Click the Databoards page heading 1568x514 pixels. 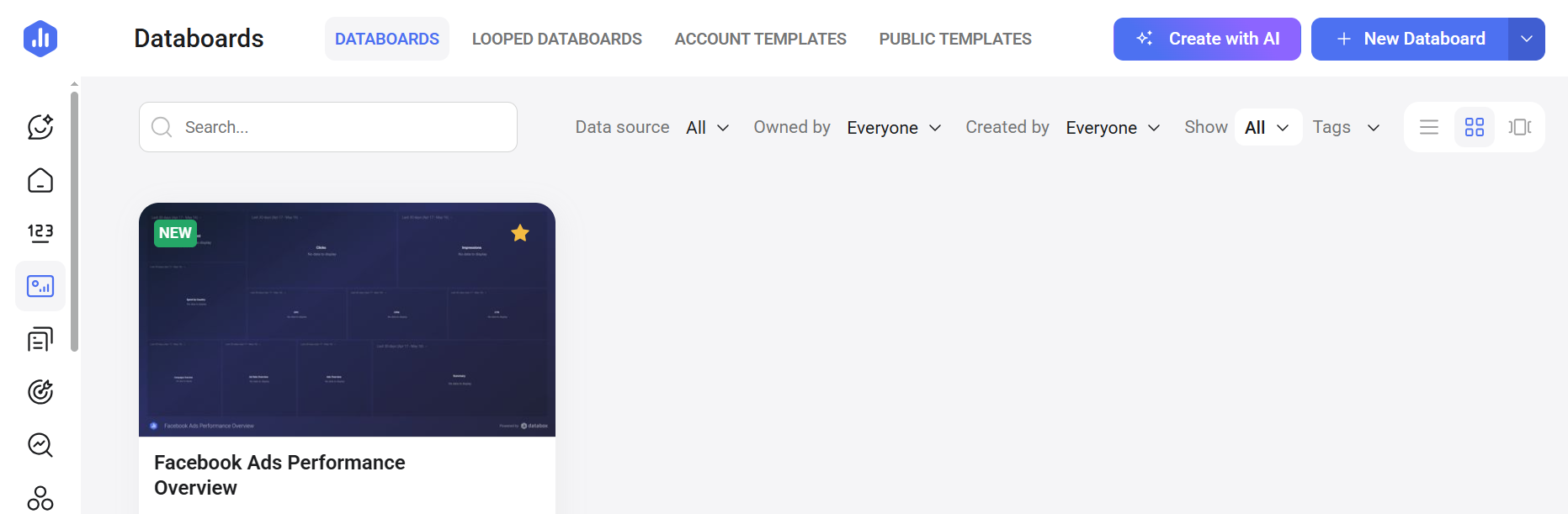[199, 39]
